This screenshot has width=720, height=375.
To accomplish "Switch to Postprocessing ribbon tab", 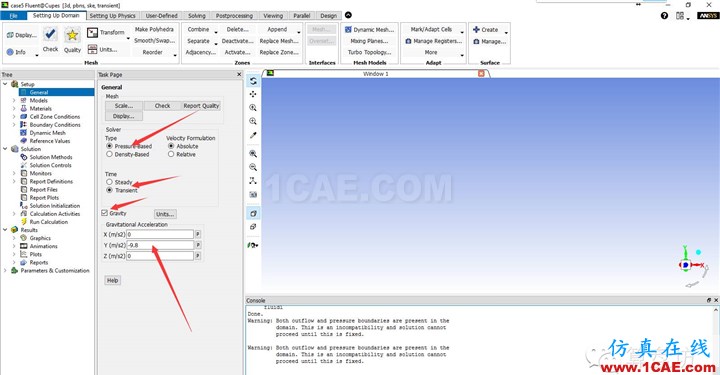I will tap(234, 16).
